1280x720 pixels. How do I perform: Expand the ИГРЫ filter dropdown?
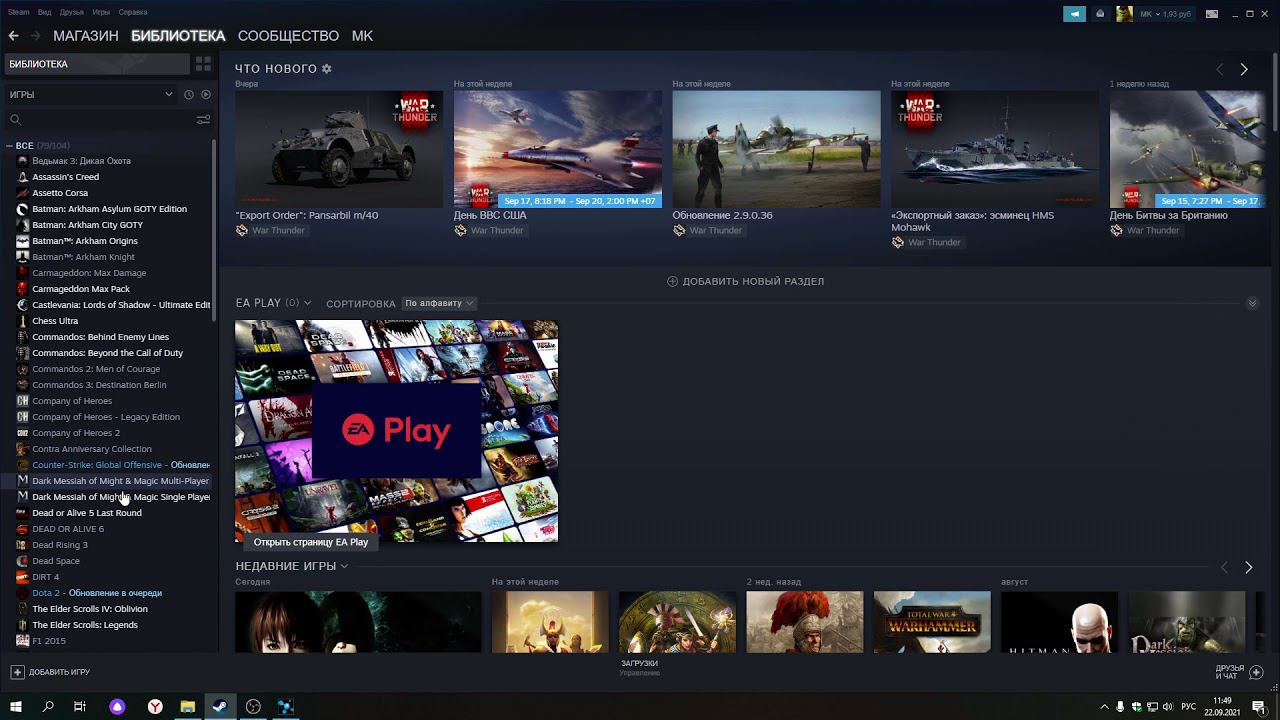pyautogui.click(x=90, y=95)
